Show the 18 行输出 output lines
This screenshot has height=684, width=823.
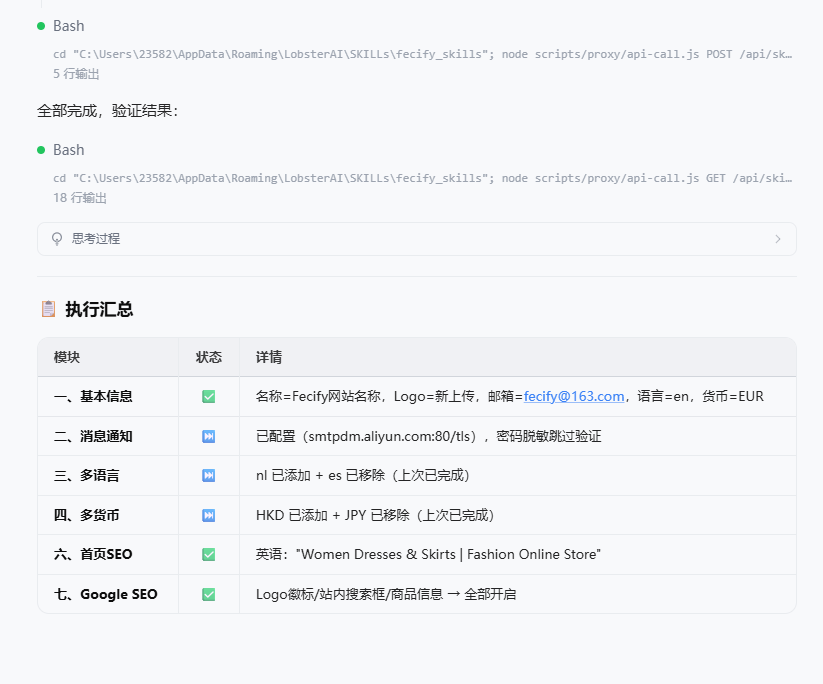80,198
